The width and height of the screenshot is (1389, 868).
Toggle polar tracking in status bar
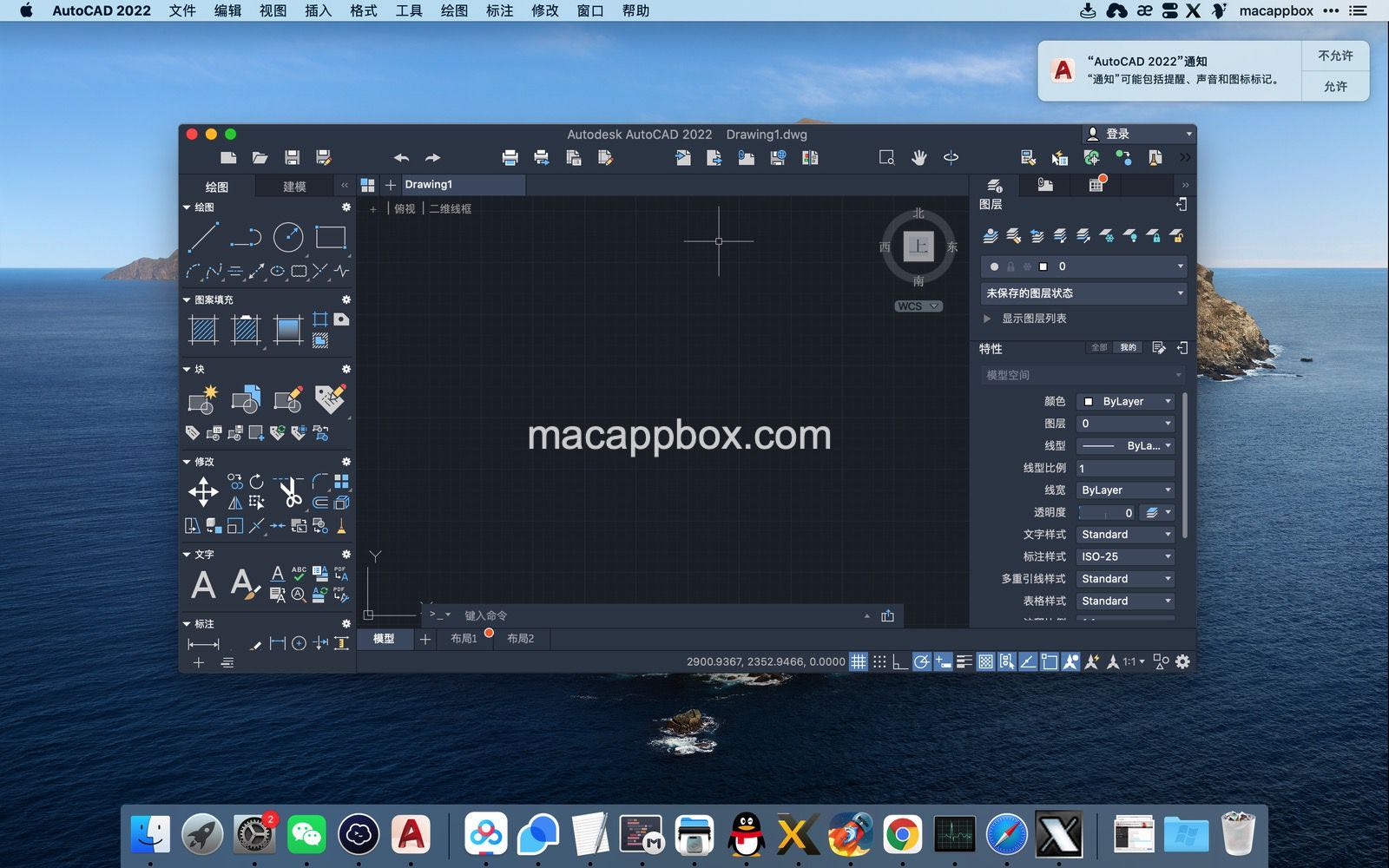(x=922, y=661)
